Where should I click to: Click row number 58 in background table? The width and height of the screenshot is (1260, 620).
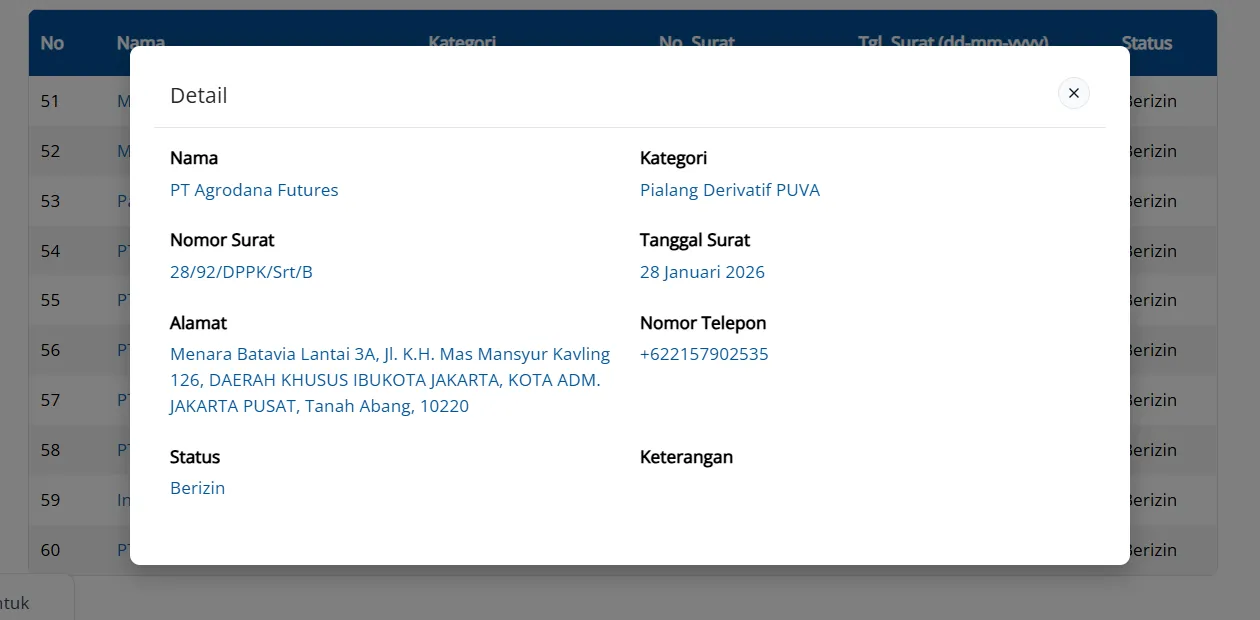[x=50, y=450]
